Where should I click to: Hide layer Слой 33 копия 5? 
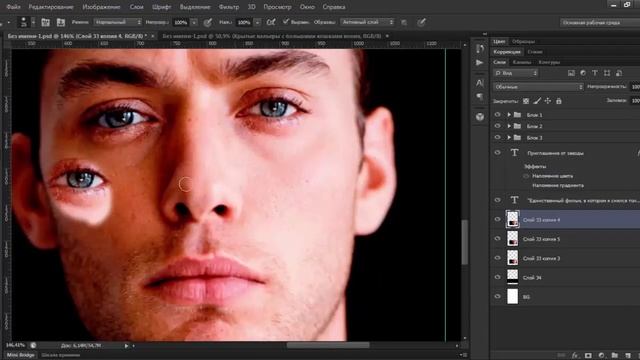498,239
